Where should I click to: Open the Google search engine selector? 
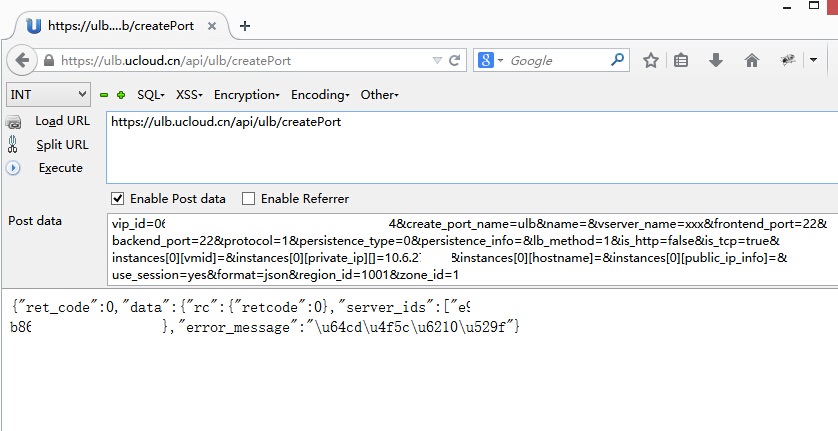491,60
